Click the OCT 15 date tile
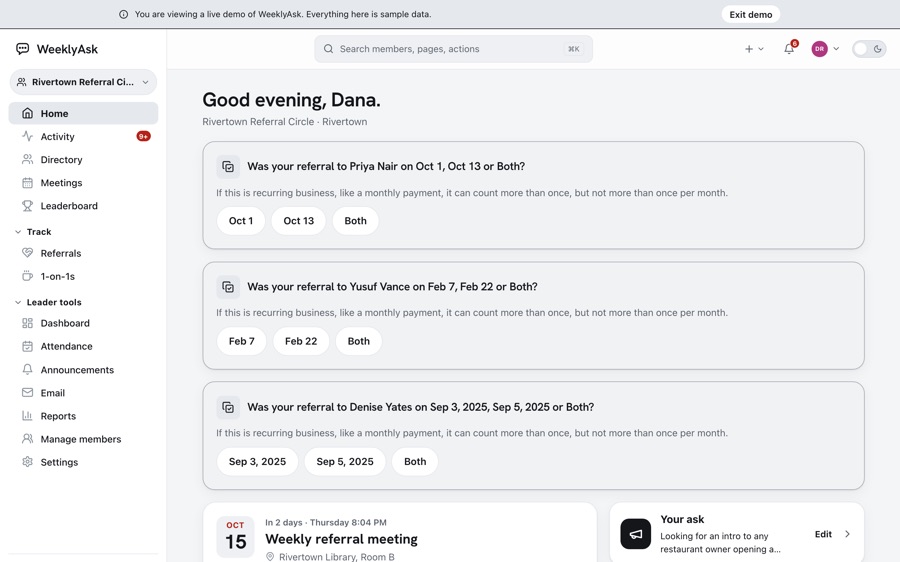The image size is (900, 562). 235,537
